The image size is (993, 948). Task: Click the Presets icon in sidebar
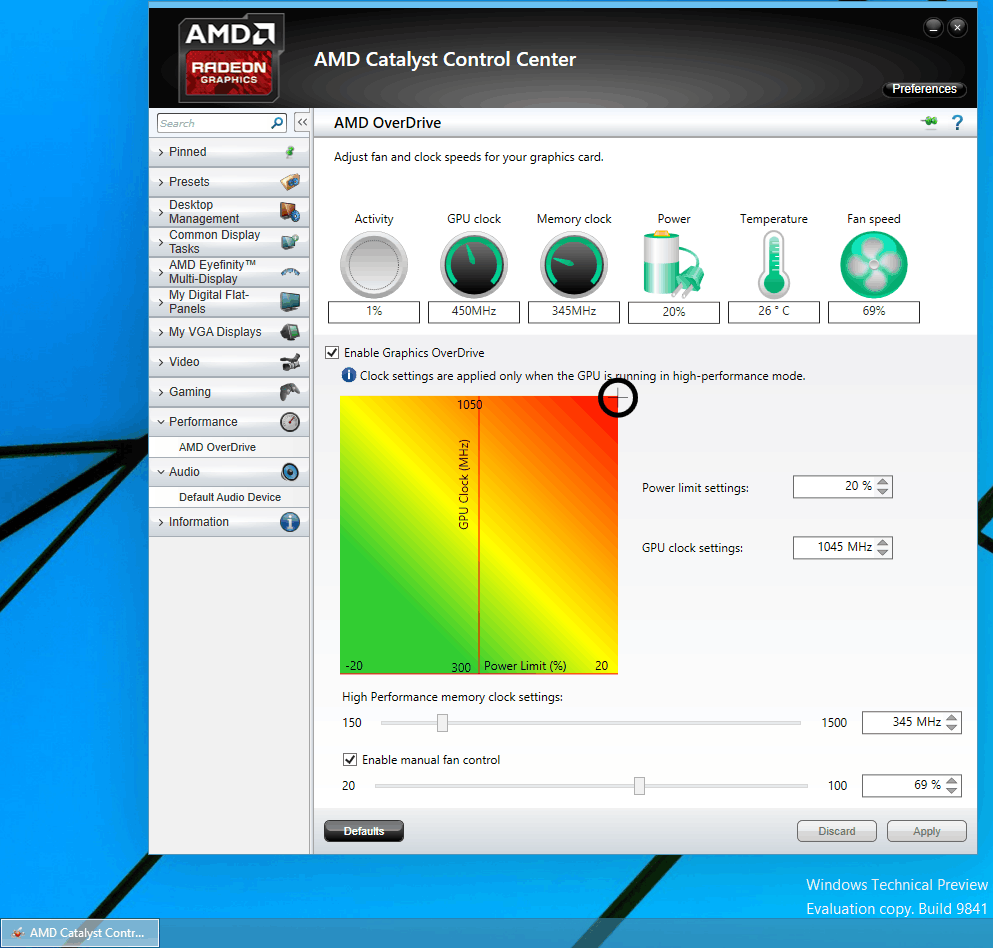tap(290, 182)
